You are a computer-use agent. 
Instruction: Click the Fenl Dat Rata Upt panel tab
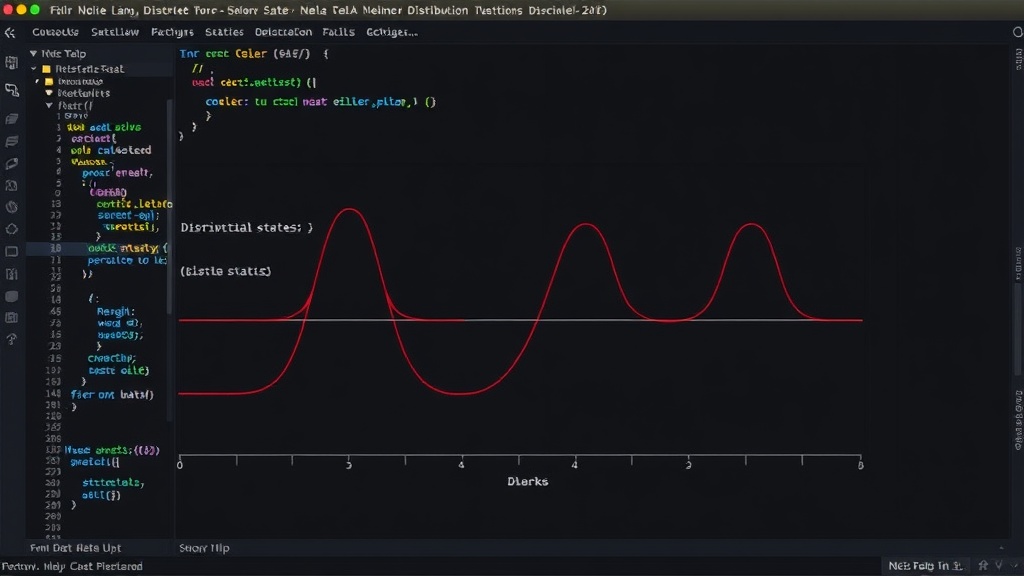[x=76, y=548]
